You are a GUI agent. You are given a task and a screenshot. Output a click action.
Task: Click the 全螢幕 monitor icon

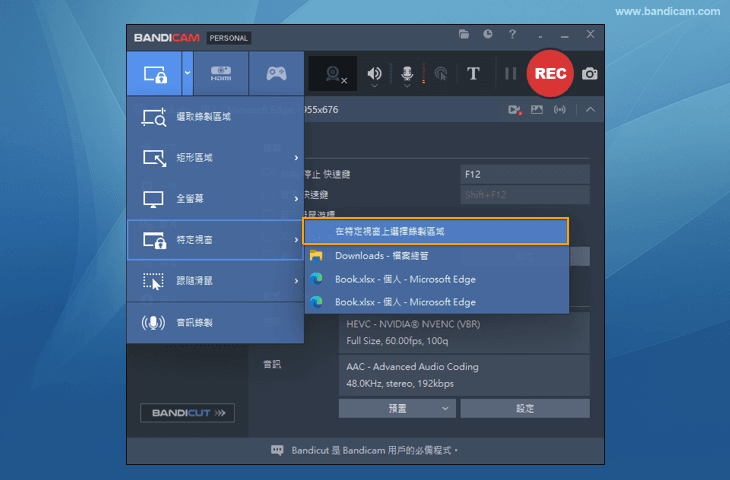[x=153, y=199]
